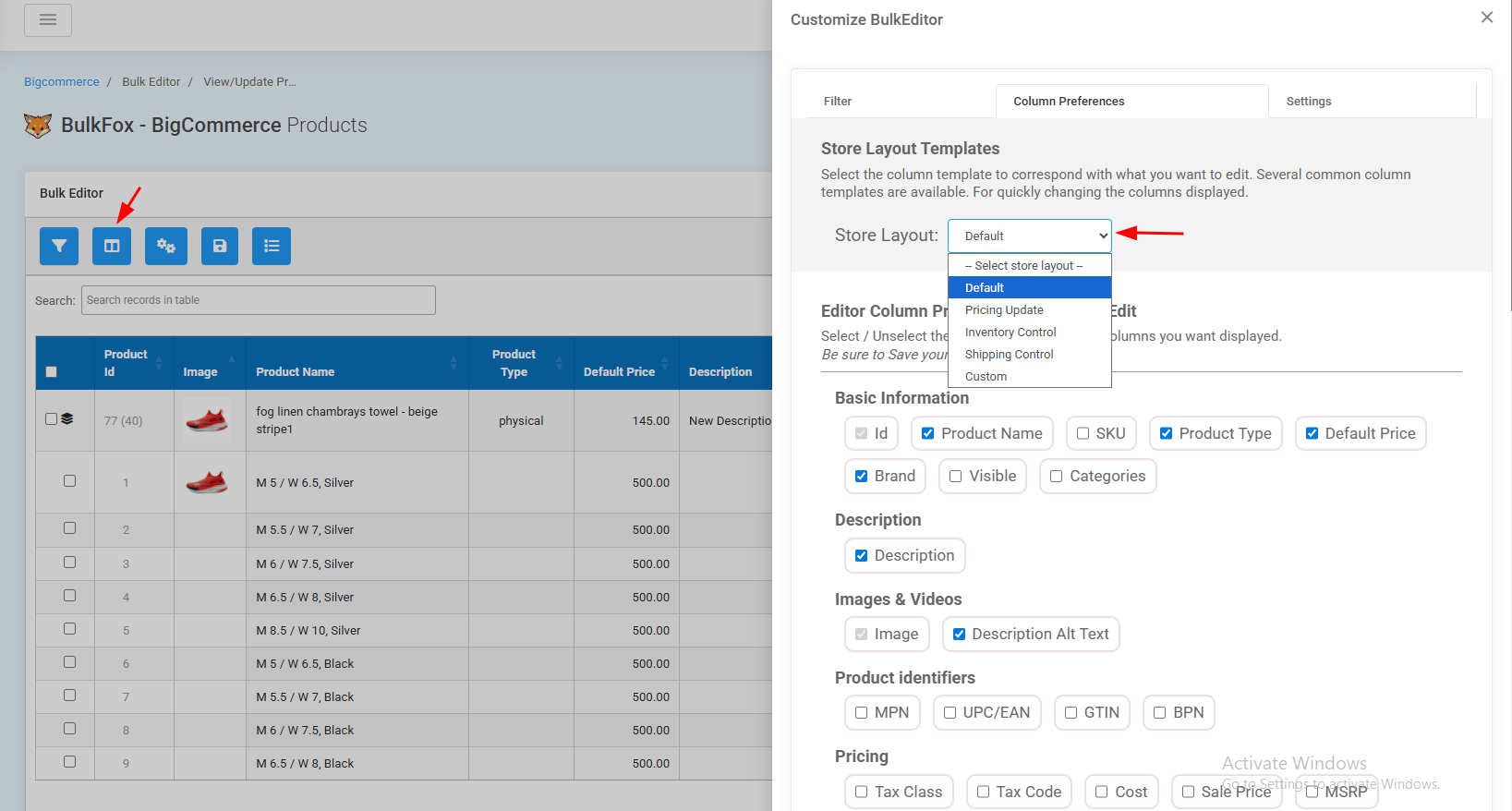Enable the Visible column checkbox
The width and height of the screenshot is (1512, 811).
[956, 477]
